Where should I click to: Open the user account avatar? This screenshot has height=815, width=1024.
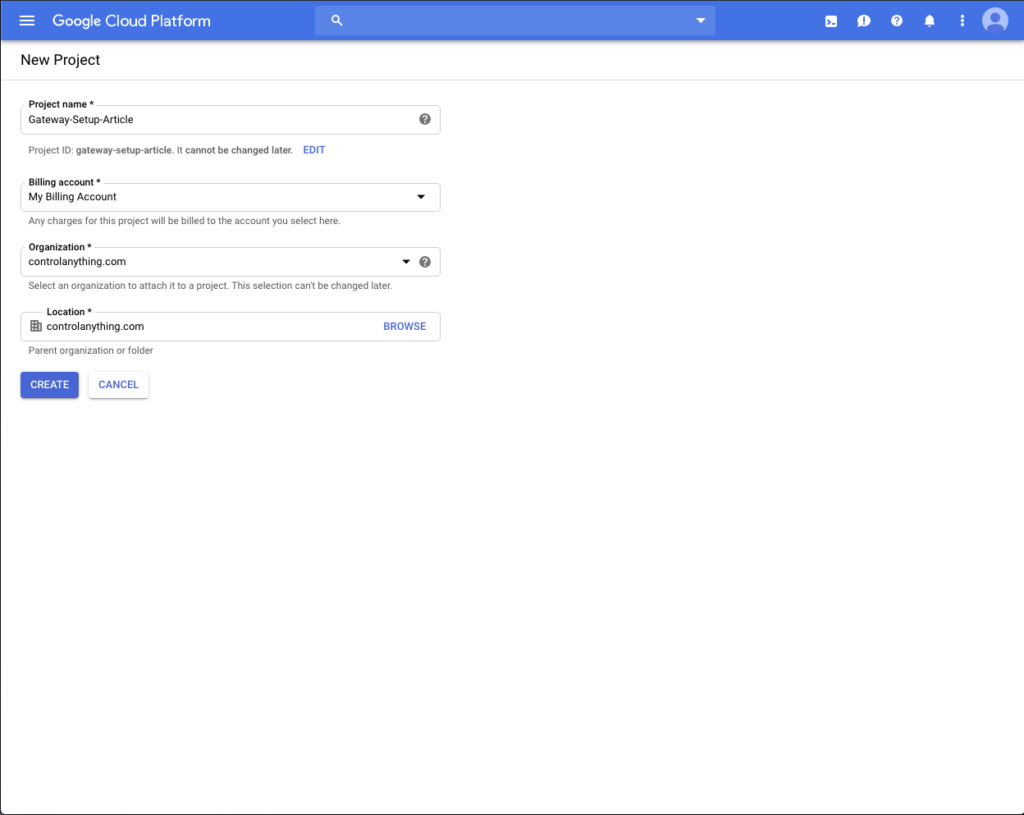[x=995, y=20]
